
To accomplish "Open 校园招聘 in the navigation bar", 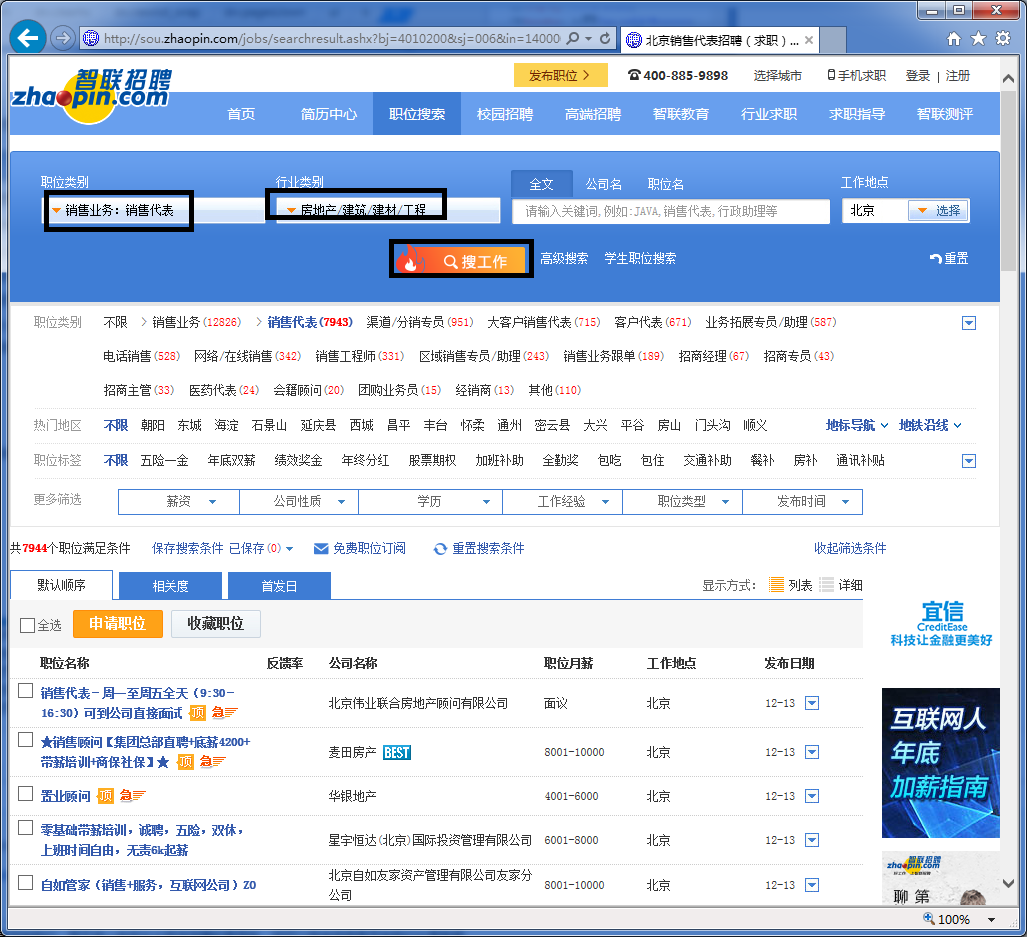I will 504,114.
